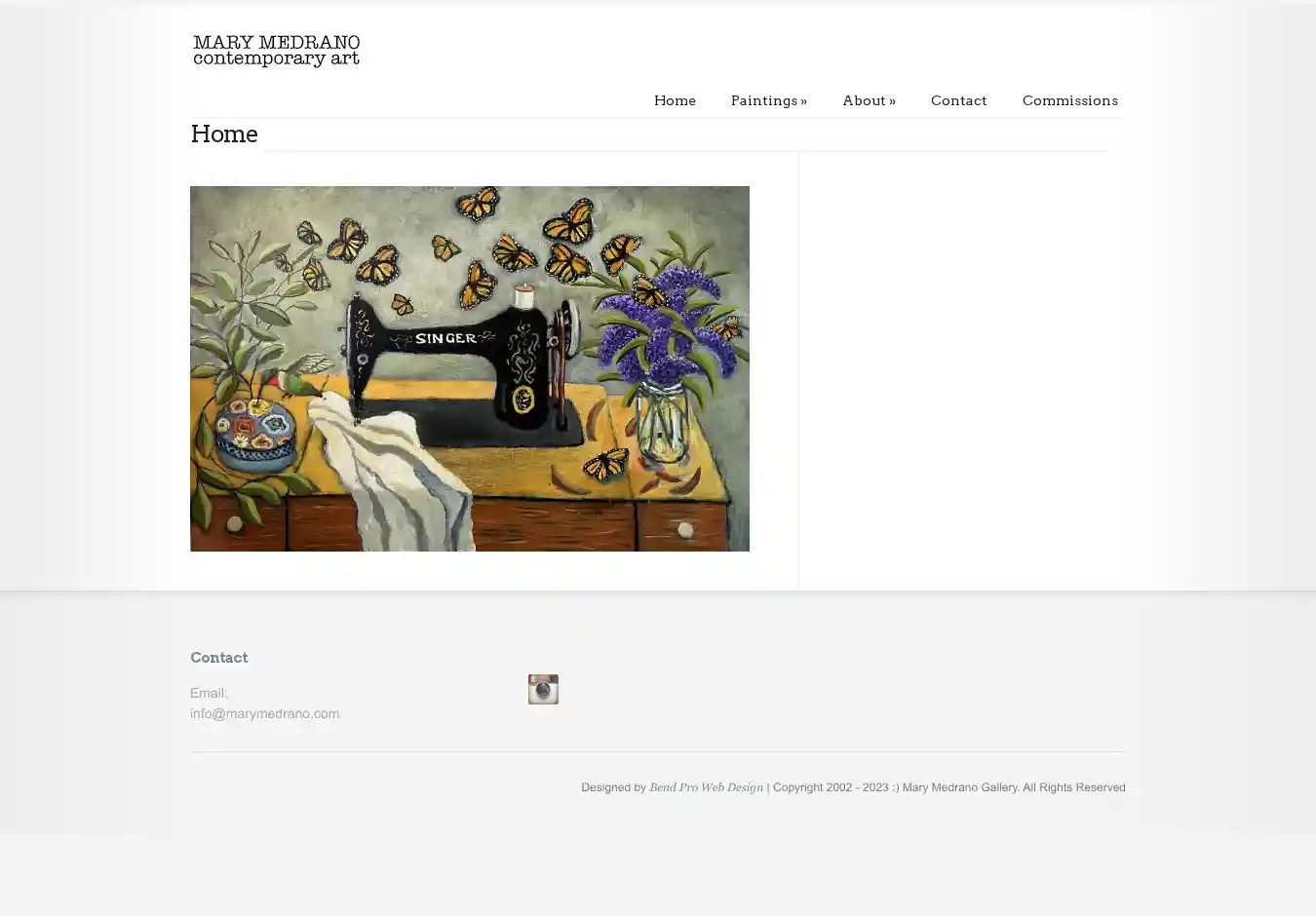Open the Contact page from the navigation

tap(958, 100)
